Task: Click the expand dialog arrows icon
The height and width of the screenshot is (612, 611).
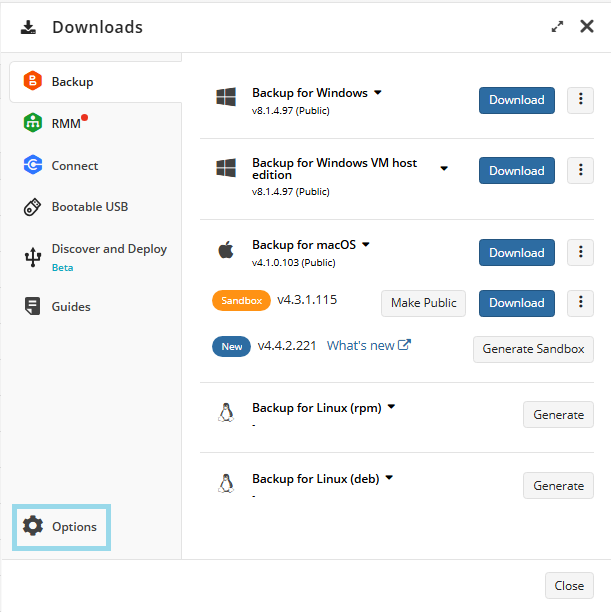Action: pos(557,27)
